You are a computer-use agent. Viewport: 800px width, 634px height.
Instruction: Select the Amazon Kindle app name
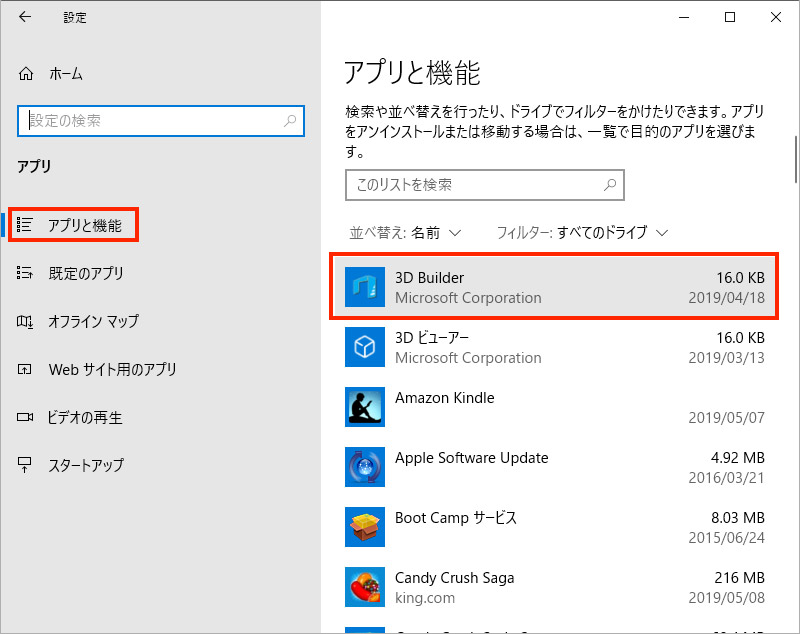coord(444,398)
